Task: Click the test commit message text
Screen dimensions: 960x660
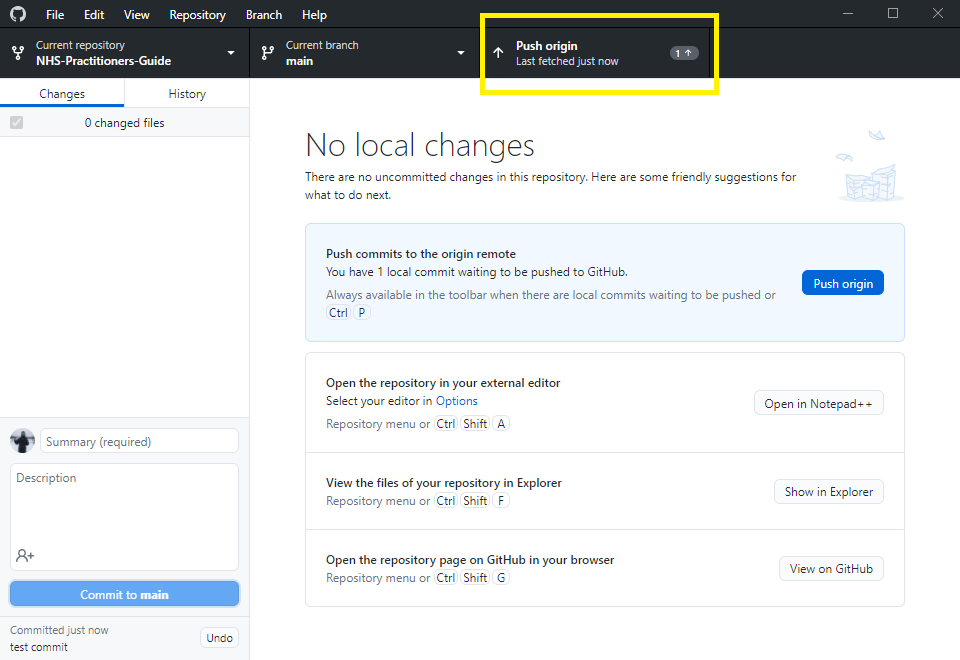Action: (39, 647)
